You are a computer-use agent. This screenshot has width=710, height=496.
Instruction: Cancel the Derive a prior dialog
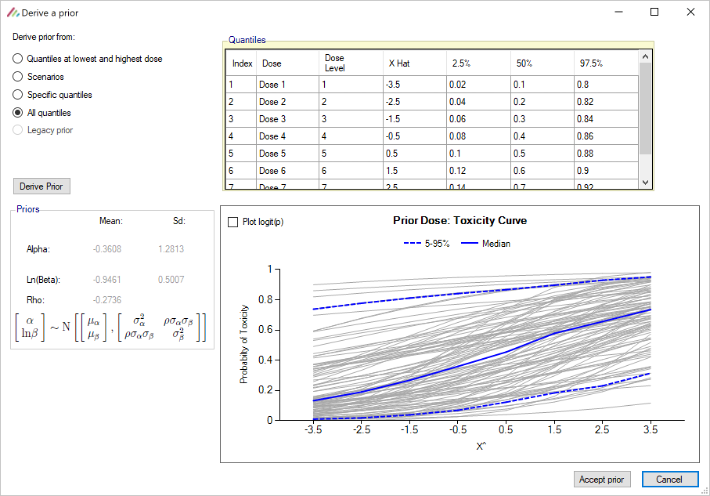click(x=669, y=479)
